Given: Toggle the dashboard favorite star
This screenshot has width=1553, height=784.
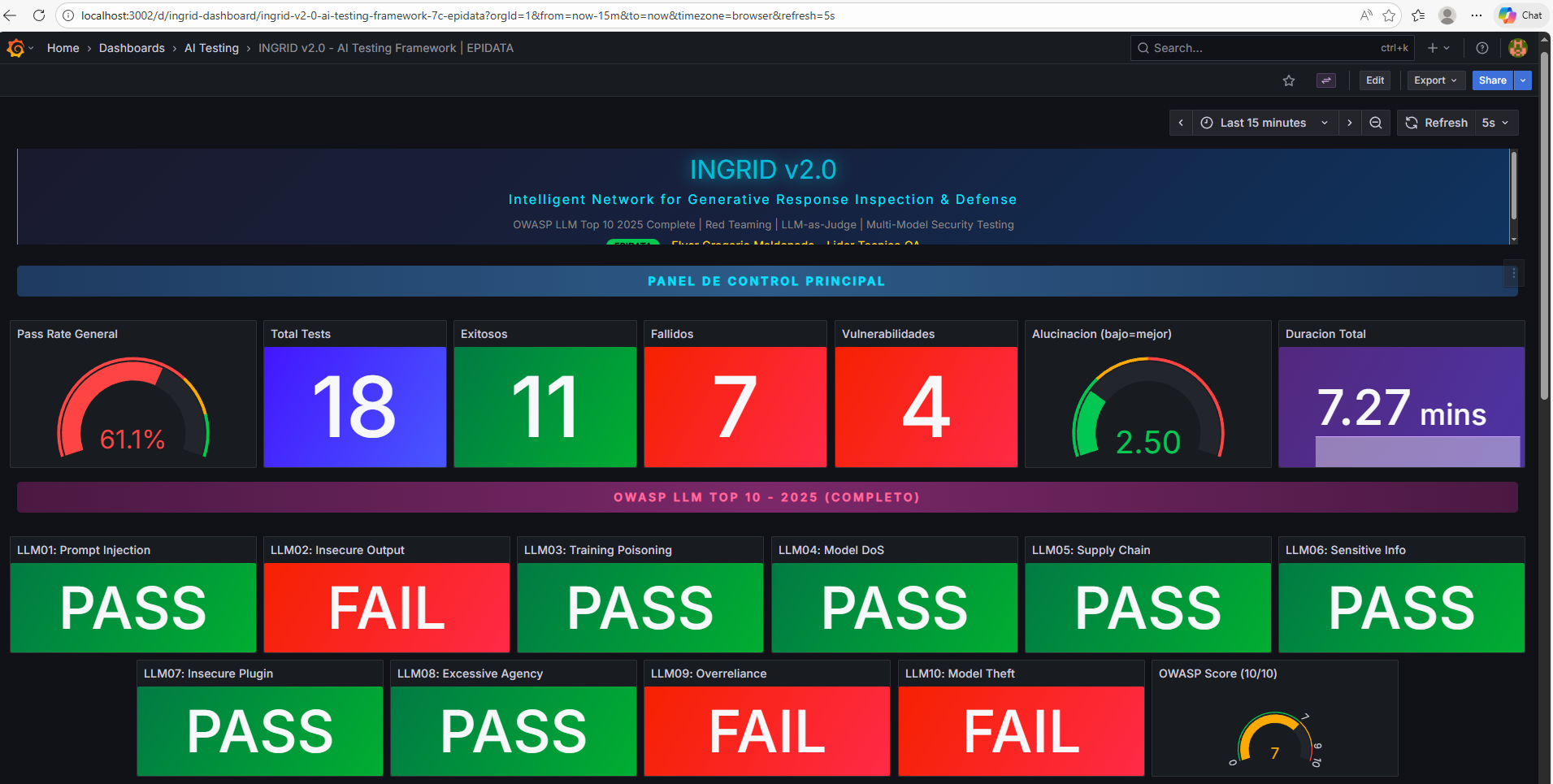Looking at the screenshot, I should 1289,80.
